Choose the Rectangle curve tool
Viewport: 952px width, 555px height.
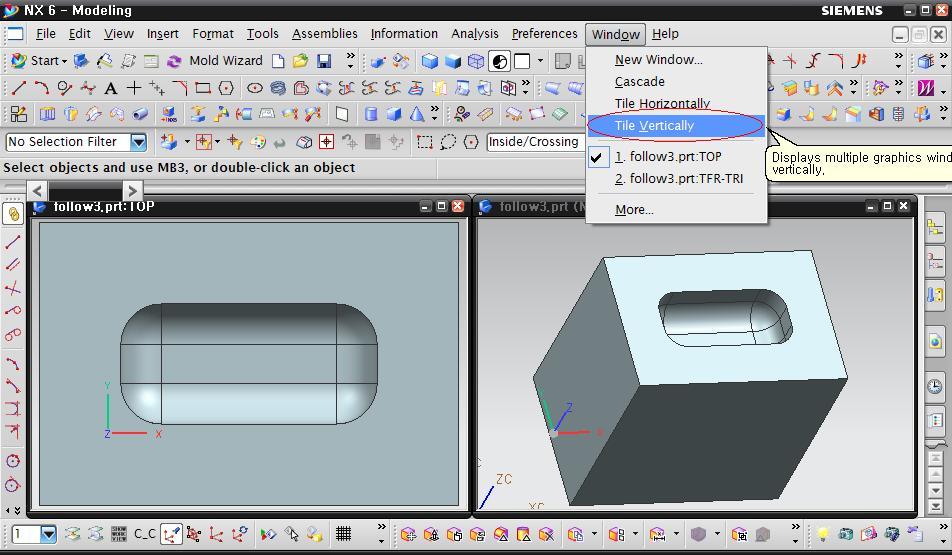pos(202,88)
